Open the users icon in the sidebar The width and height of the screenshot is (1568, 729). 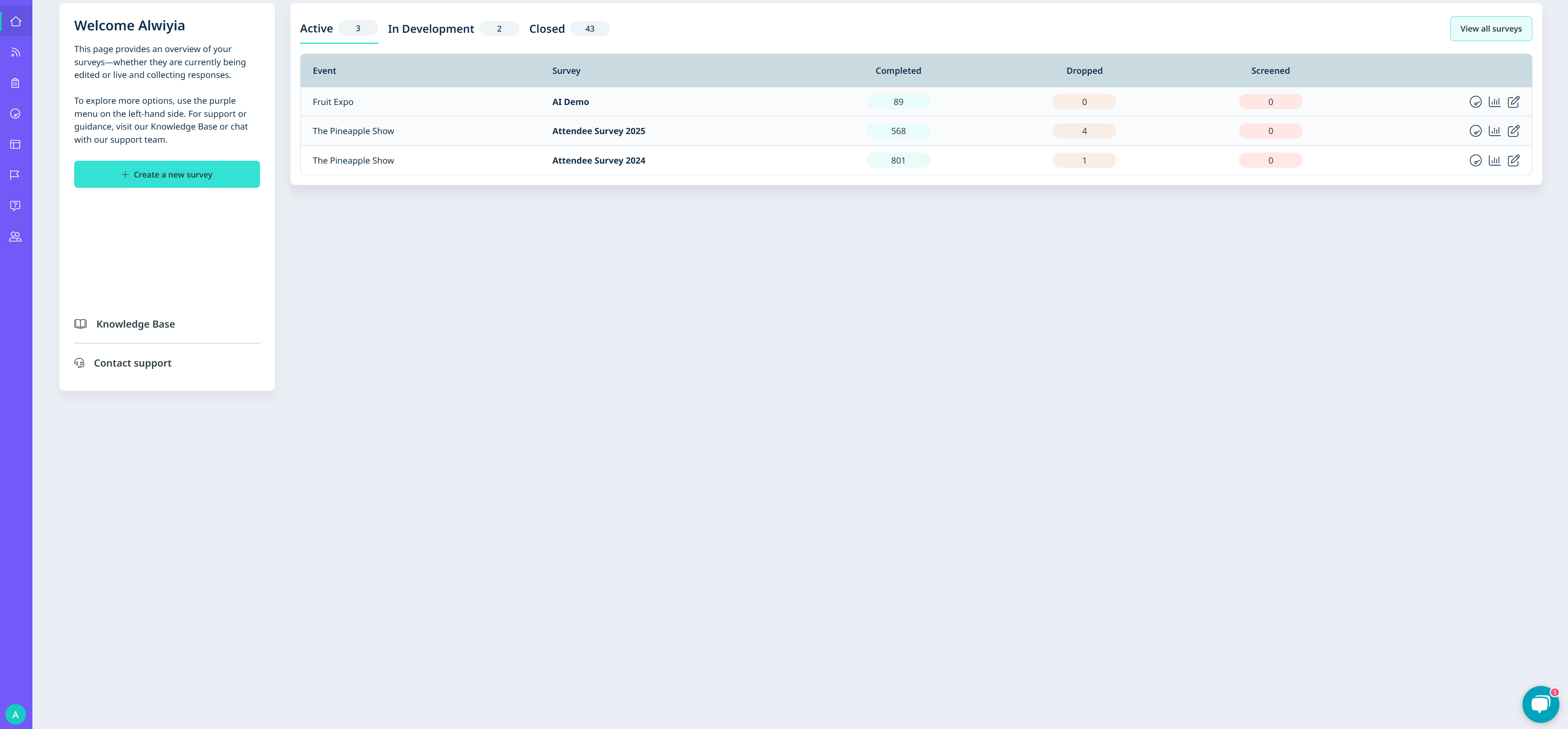point(16,237)
